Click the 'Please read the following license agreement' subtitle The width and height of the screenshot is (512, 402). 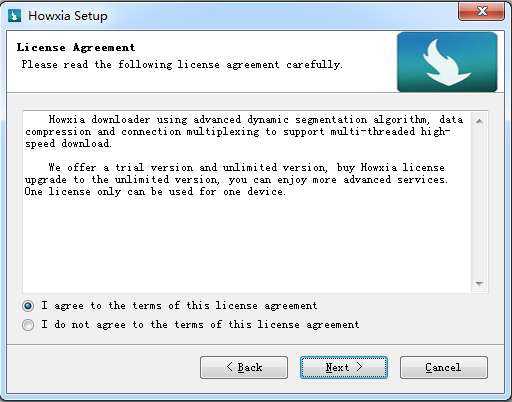[182, 64]
